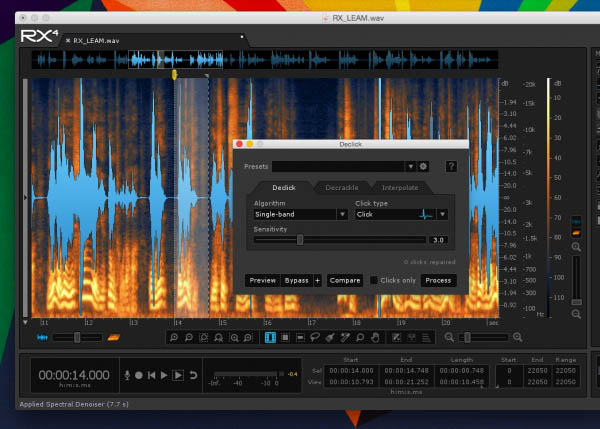Image resolution: width=600 pixels, height=429 pixels.
Task: Open the Declick presets settings gear
Action: (x=424, y=167)
